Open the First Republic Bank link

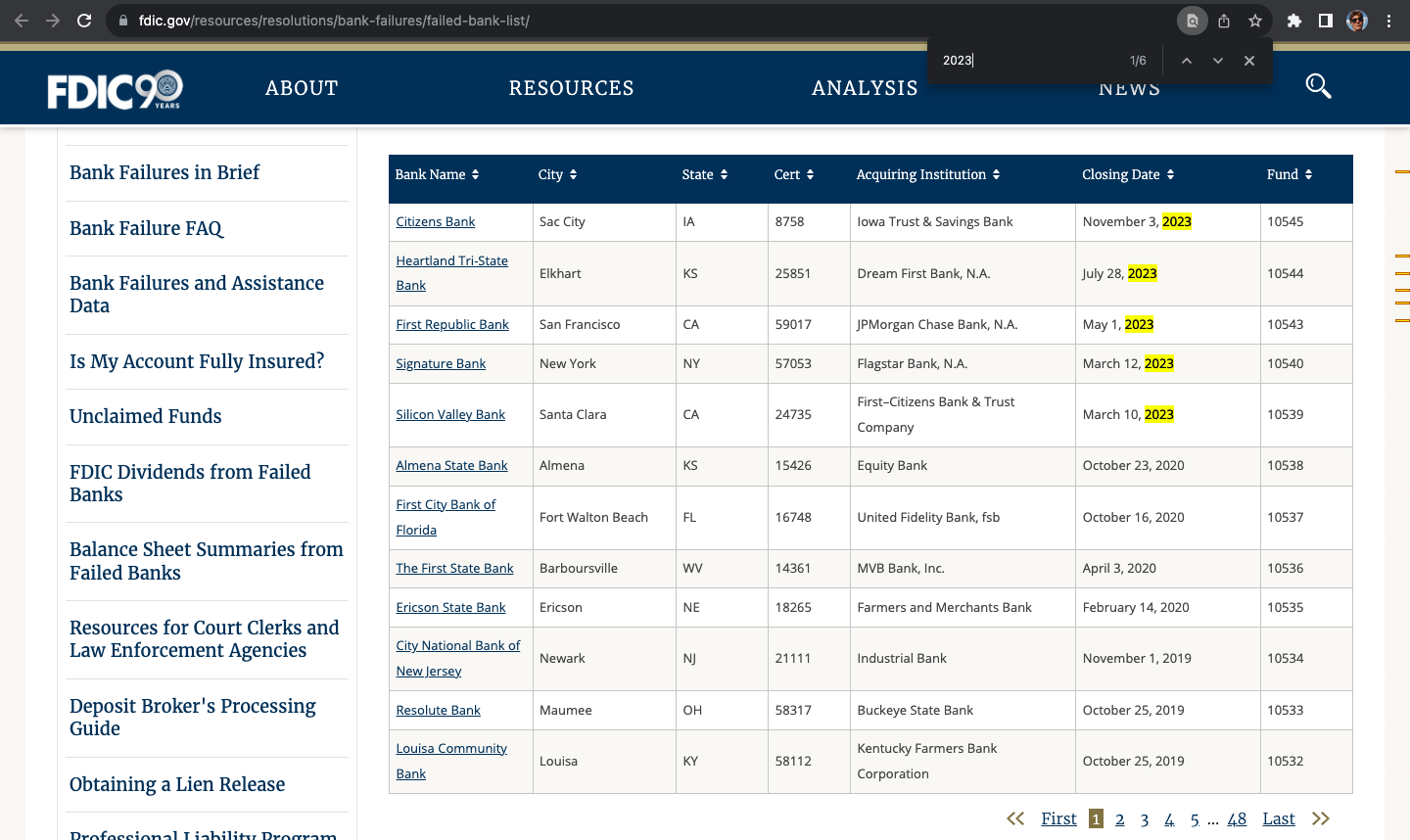[452, 324]
